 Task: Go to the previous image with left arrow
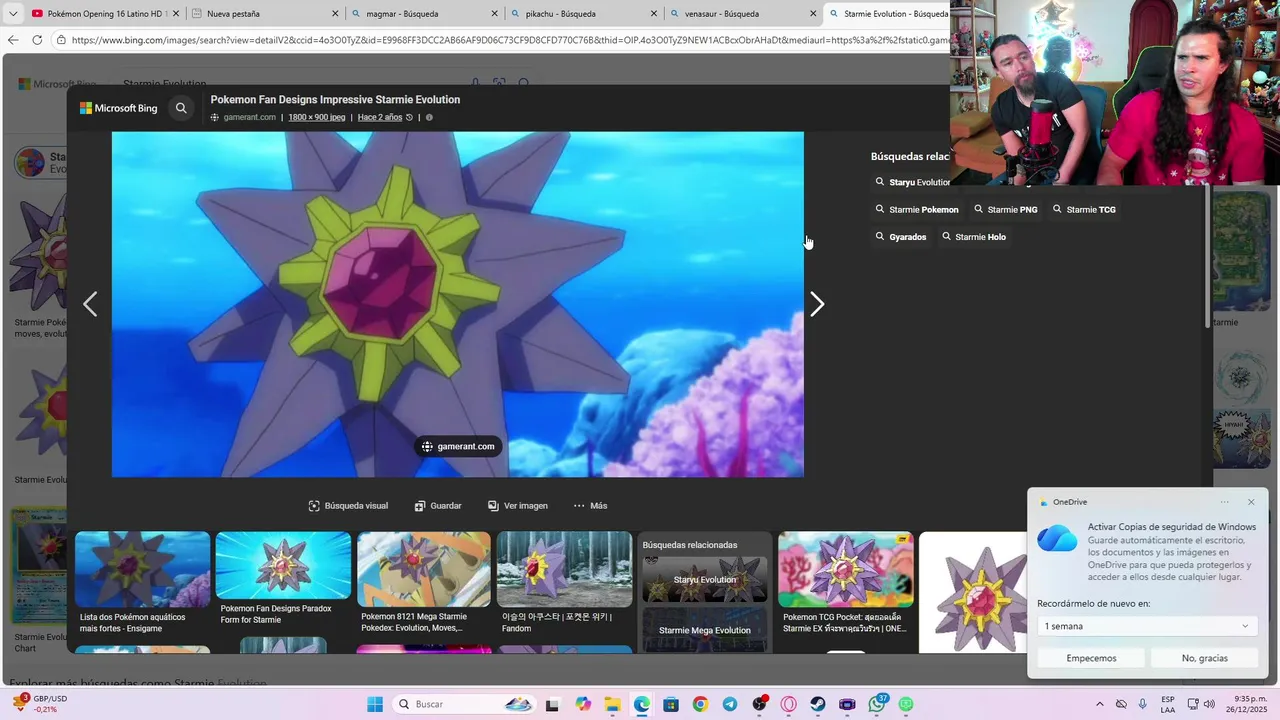(x=90, y=304)
